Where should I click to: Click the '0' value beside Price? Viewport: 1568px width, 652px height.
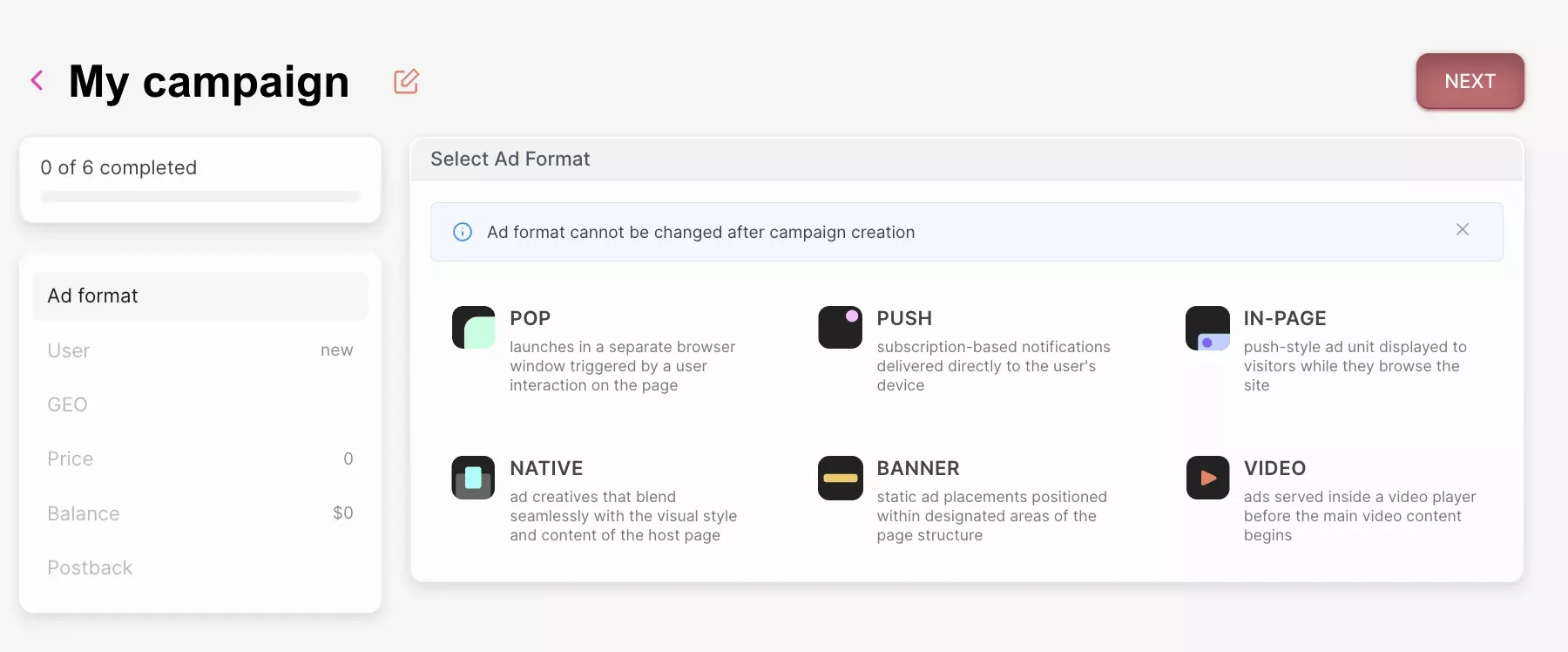[348, 458]
